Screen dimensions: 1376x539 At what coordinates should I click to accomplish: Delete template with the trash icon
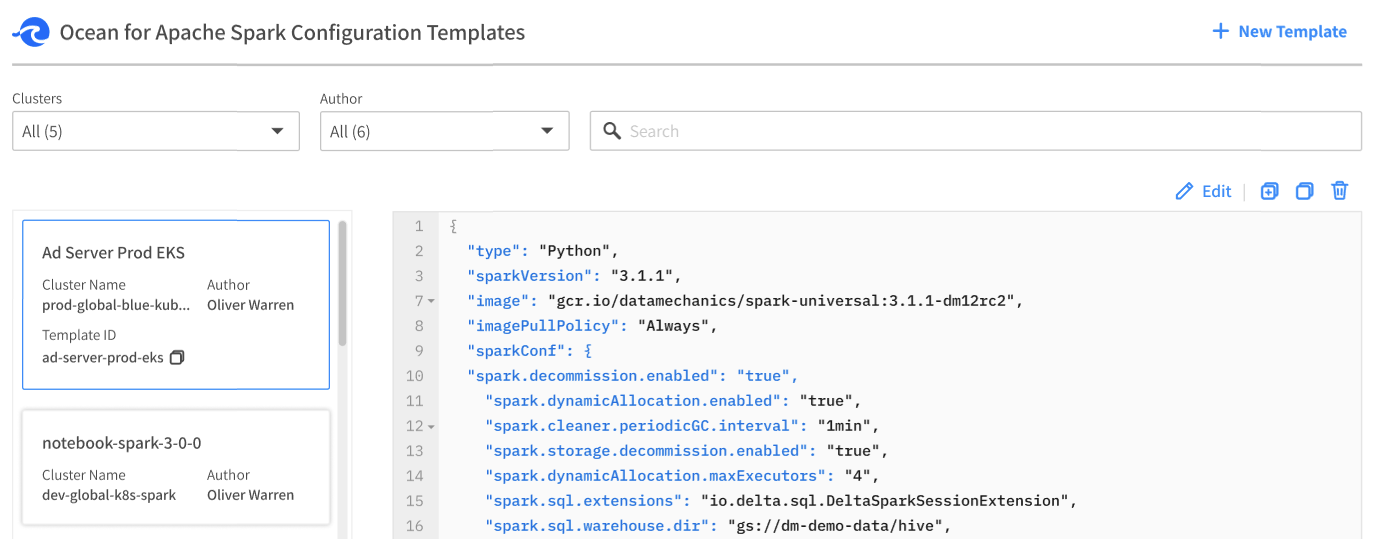1340,191
